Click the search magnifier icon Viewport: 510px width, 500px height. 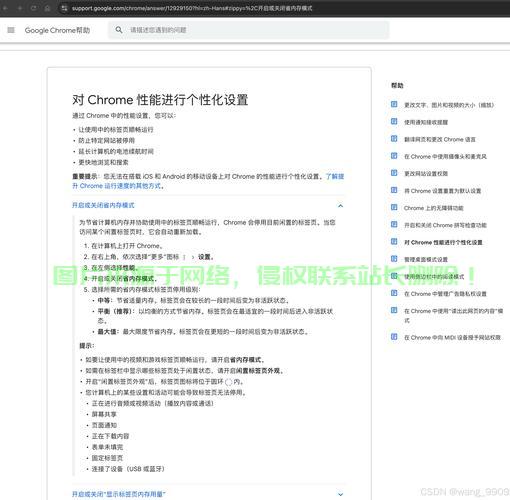pyautogui.click(x=119, y=30)
